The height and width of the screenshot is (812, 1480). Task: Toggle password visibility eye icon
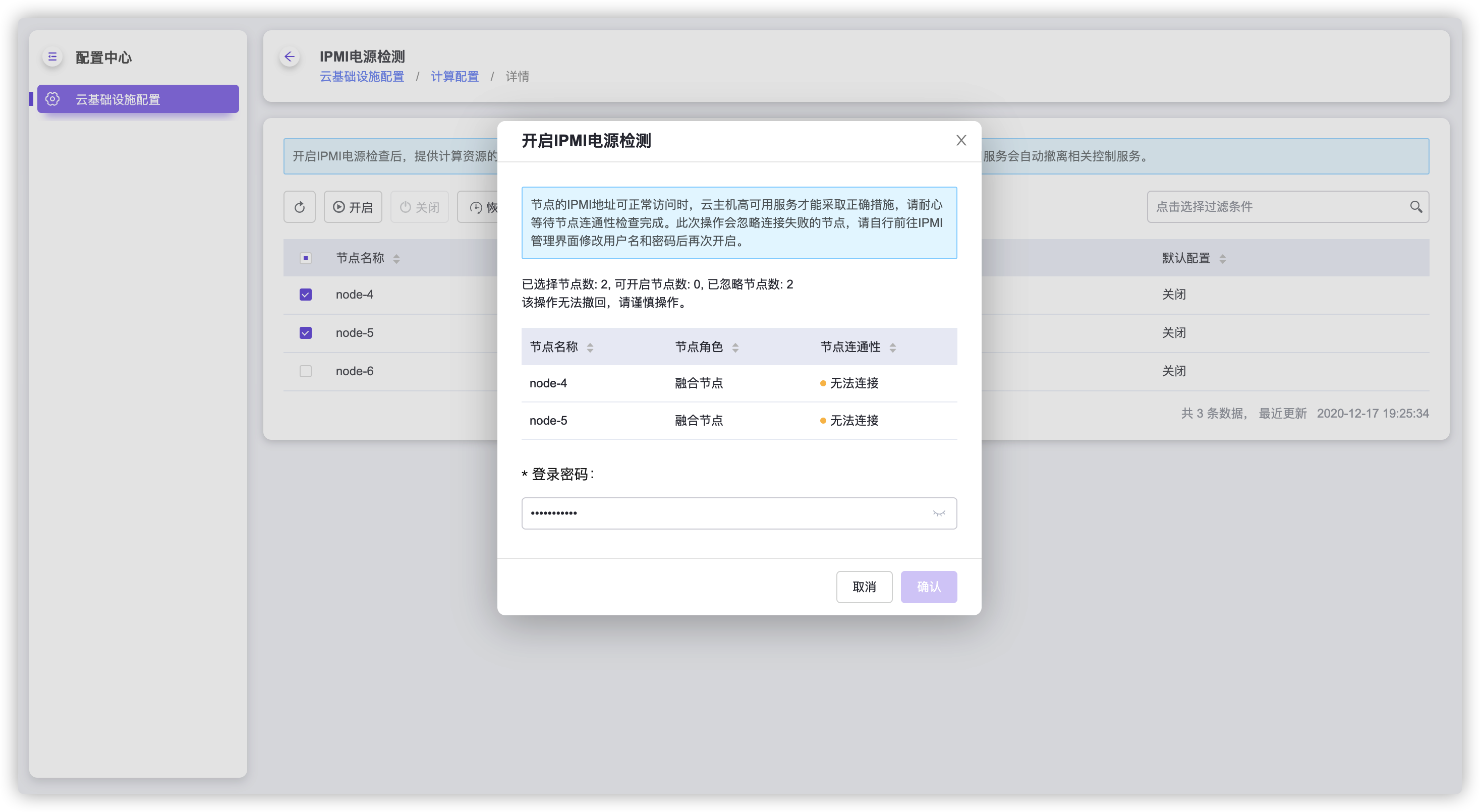click(939, 513)
